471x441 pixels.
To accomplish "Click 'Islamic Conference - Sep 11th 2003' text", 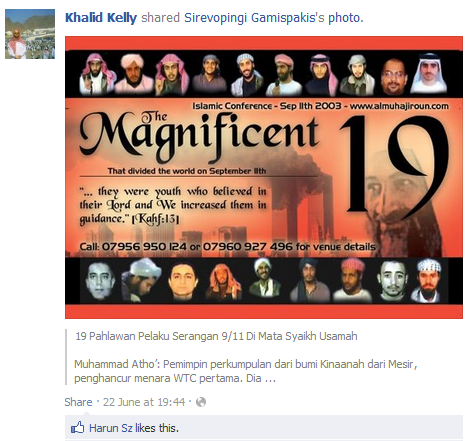I will (267, 106).
